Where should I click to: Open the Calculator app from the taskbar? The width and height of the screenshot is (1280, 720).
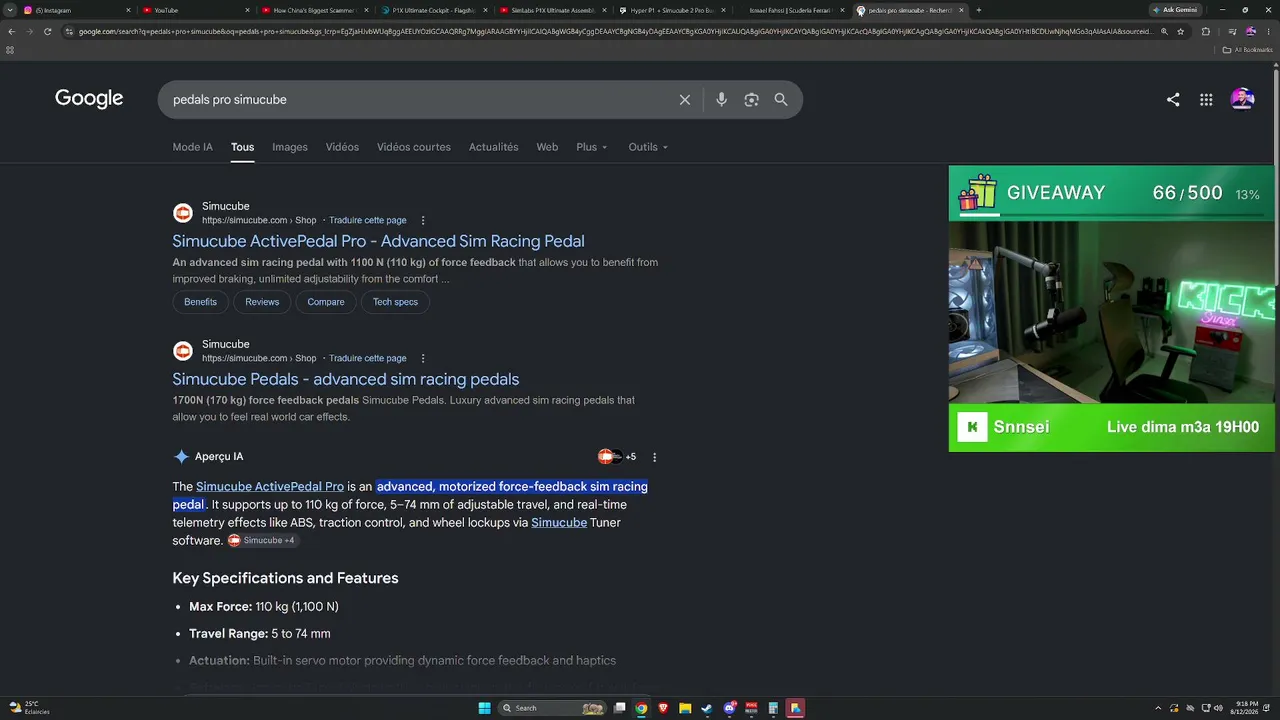click(x=773, y=708)
